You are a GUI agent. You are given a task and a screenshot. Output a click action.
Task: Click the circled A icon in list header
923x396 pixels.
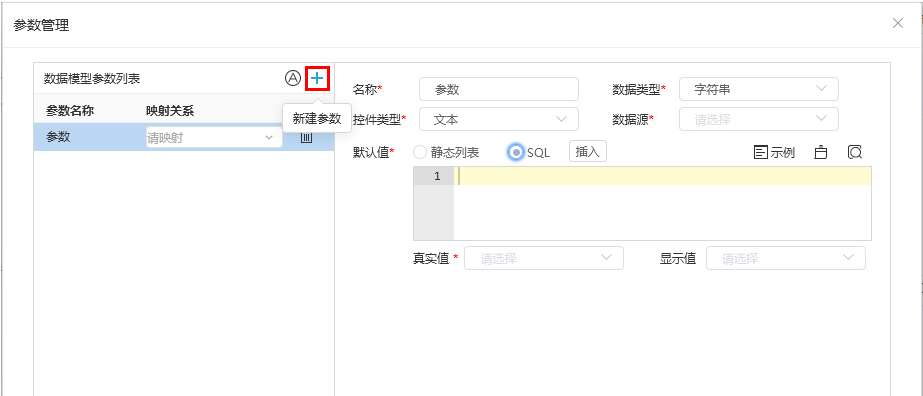pos(293,78)
